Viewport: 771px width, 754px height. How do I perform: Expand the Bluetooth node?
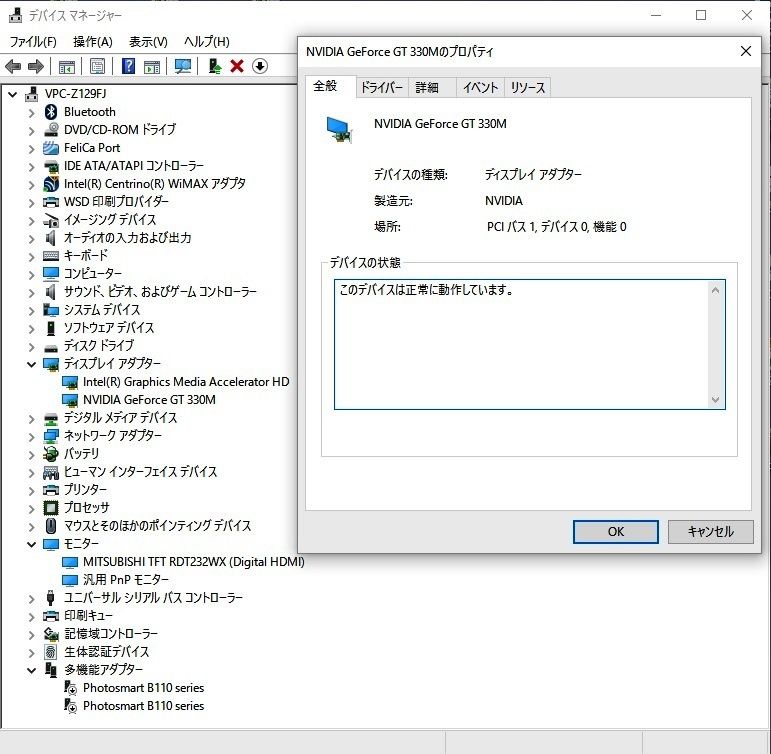pos(32,113)
